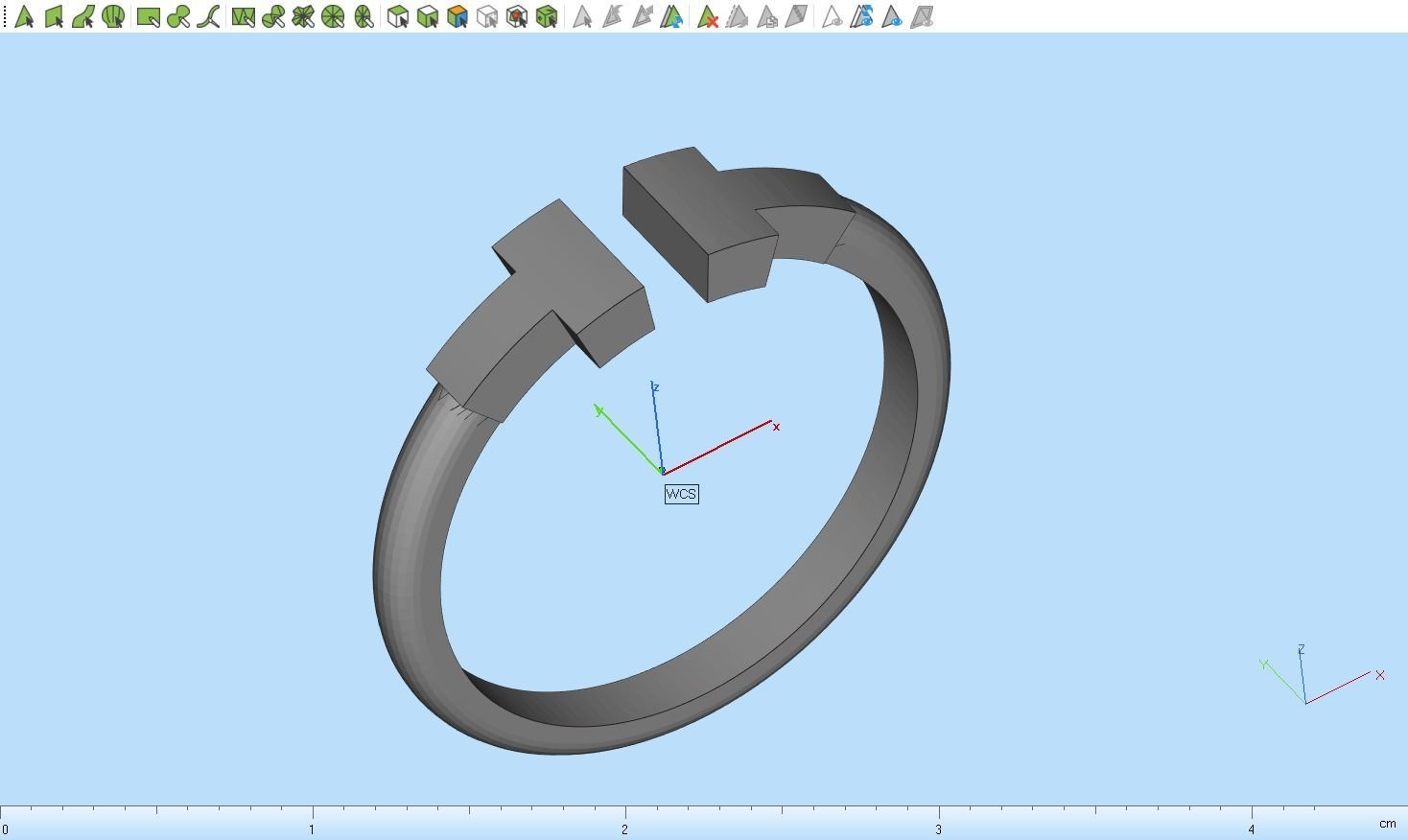Image resolution: width=1408 pixels, height=840 pixels.
Task: Grab the toolbar's dotted handle grip
Action: tap(5, 16)
